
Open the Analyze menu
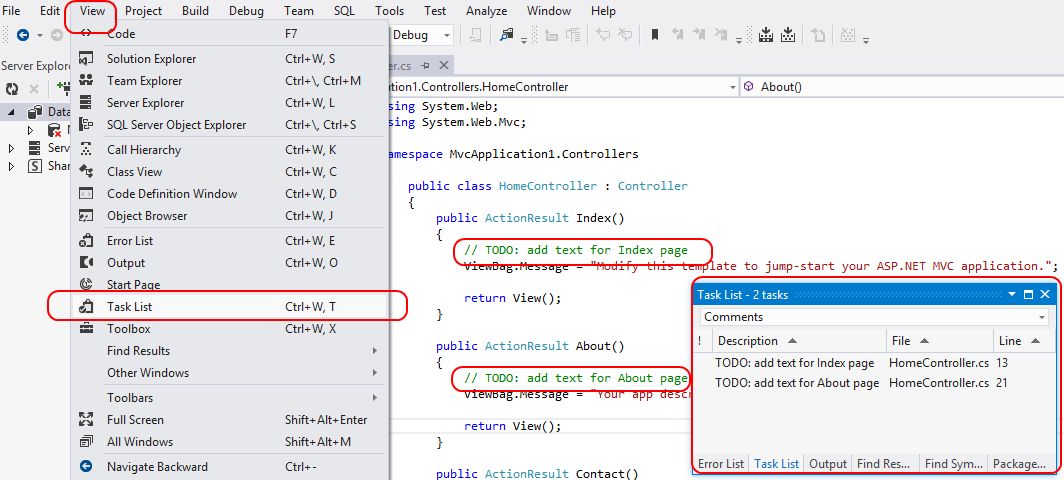[x=486, y=11]
